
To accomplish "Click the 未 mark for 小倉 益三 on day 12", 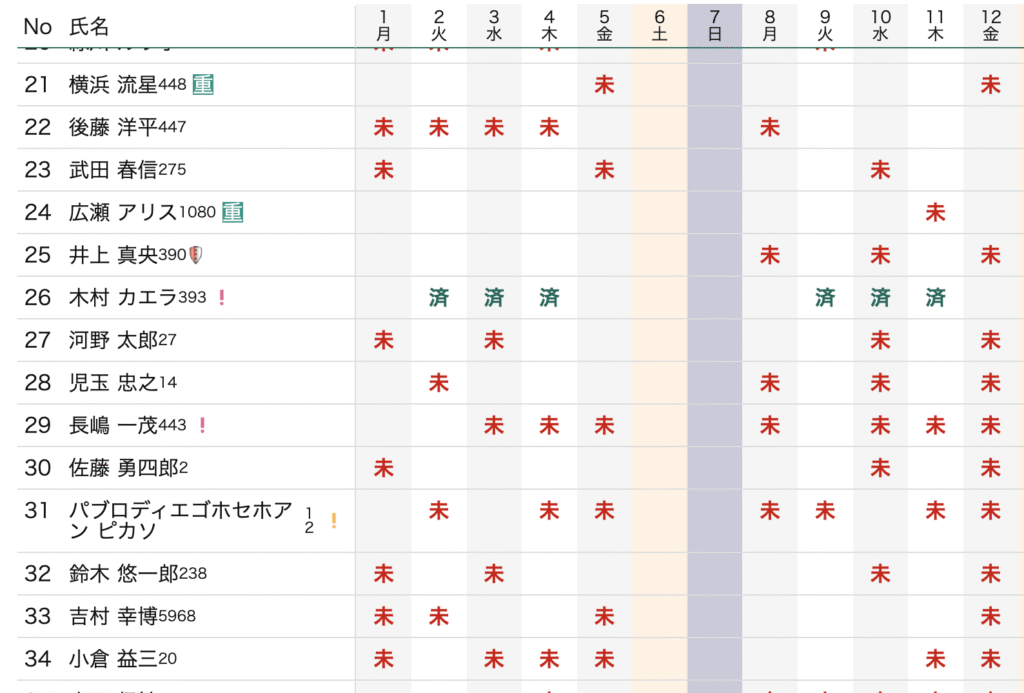I will click(x=990, y=659).
